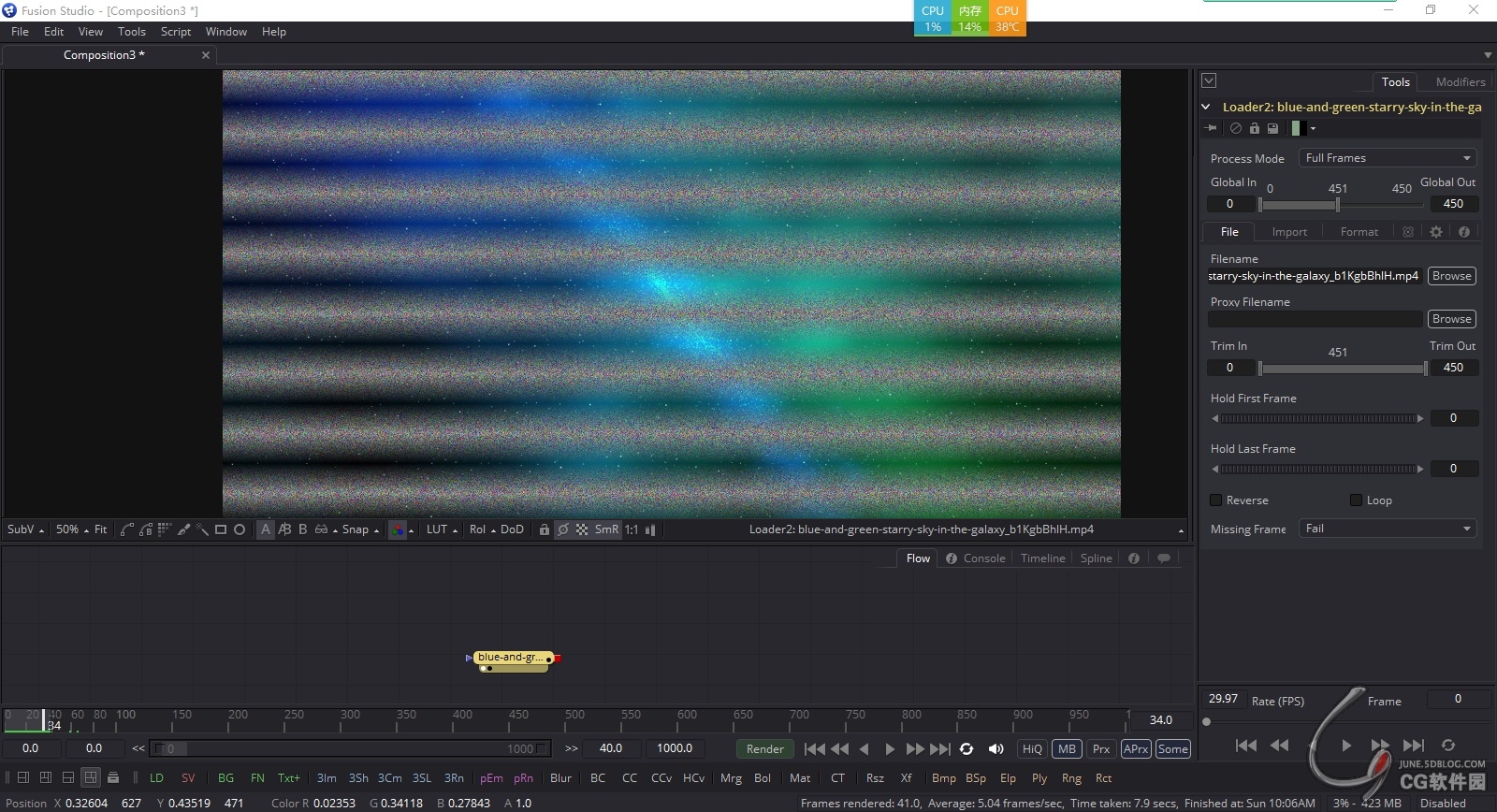Click Fit to fit image in viewer
The image size is (1497, 812).
pyautogui.click(x=101, y=529)
